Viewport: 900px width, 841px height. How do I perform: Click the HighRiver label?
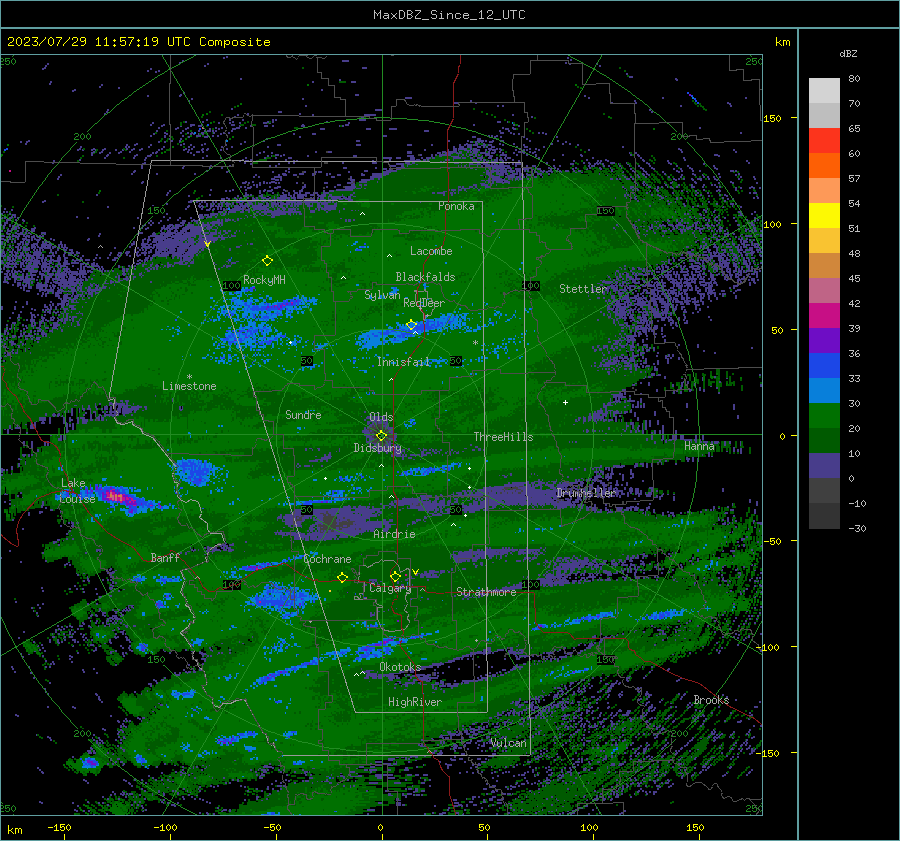[x=415, y=702]
